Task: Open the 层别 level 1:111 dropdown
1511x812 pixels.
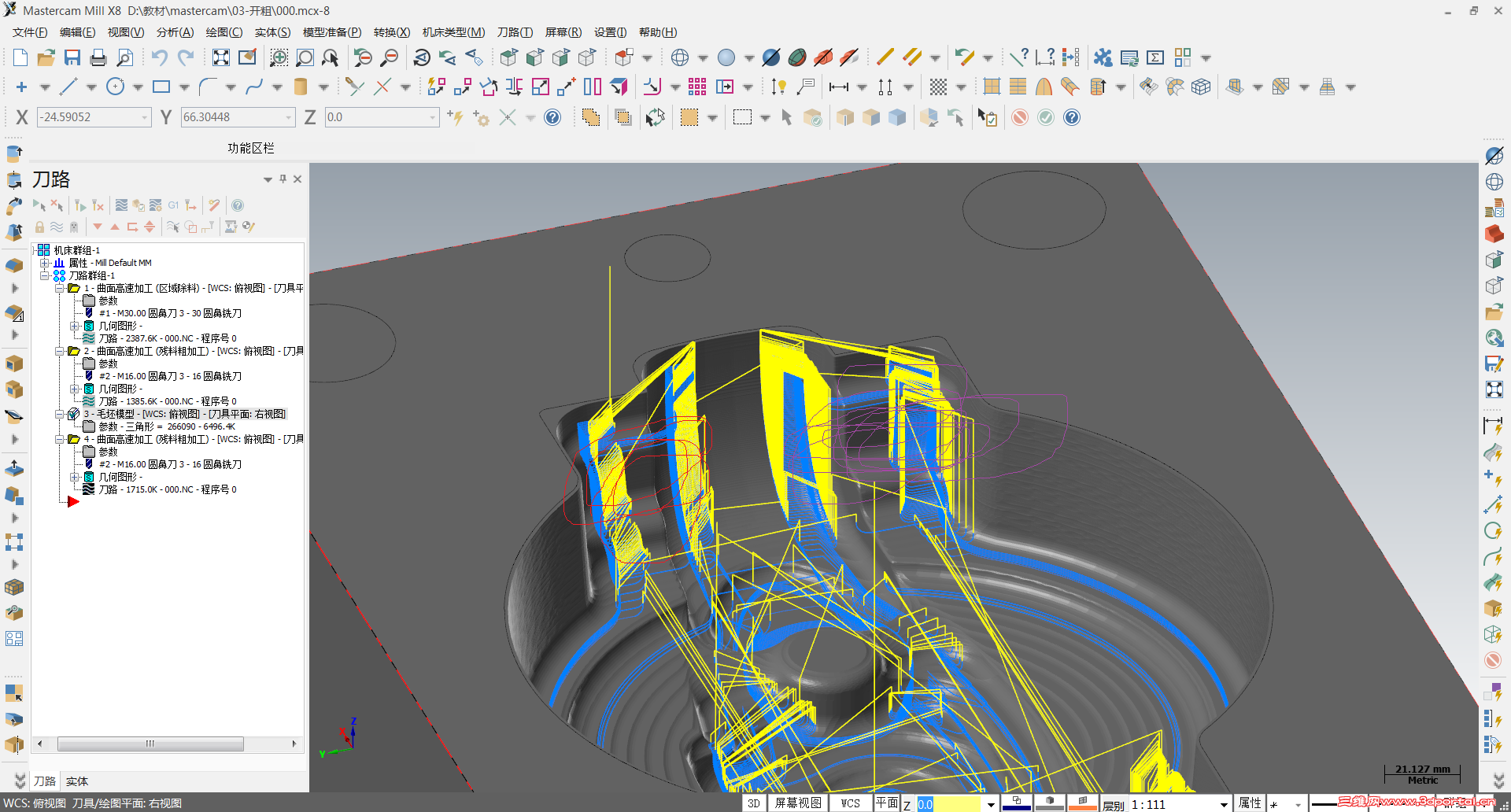Action: (x=1223, y=804)
